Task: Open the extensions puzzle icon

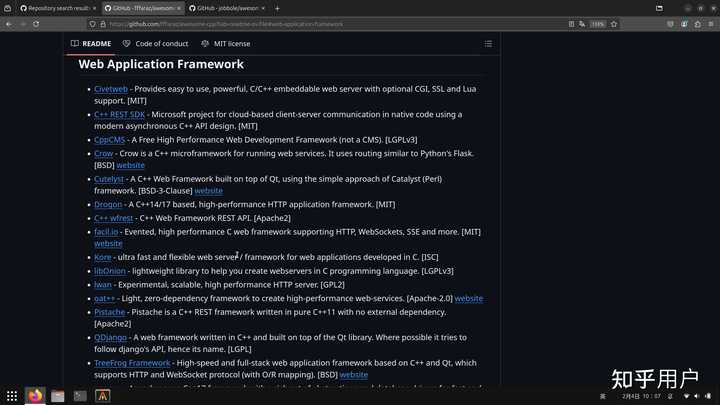Action: point(698,24)
